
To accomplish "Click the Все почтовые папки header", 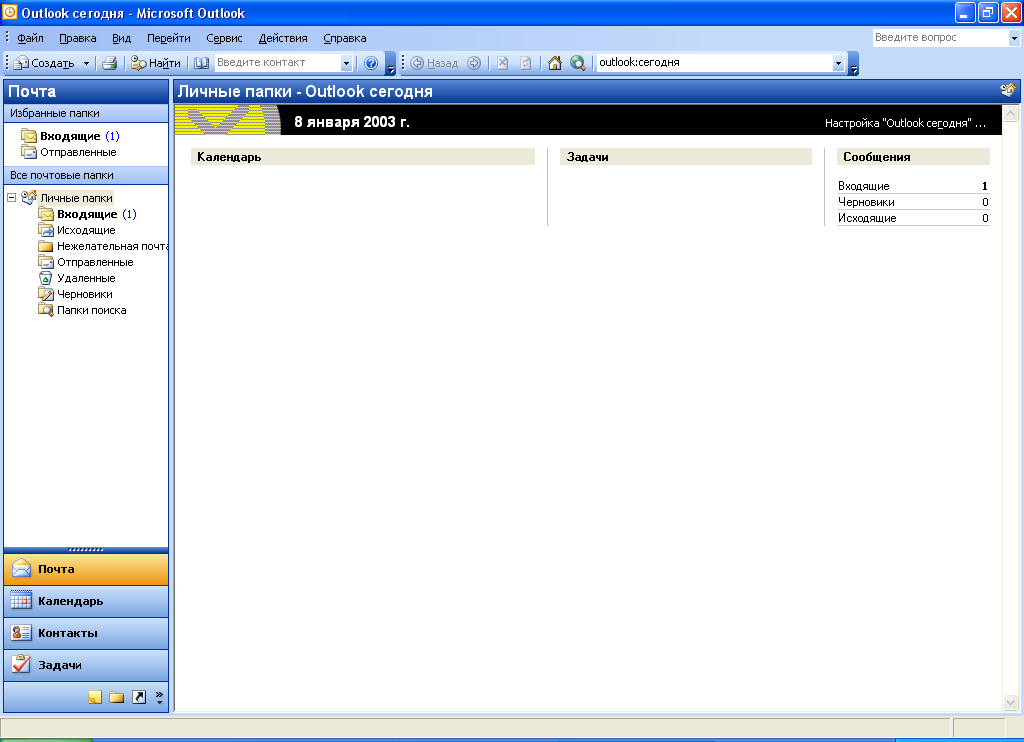I will tap(86, 175).
